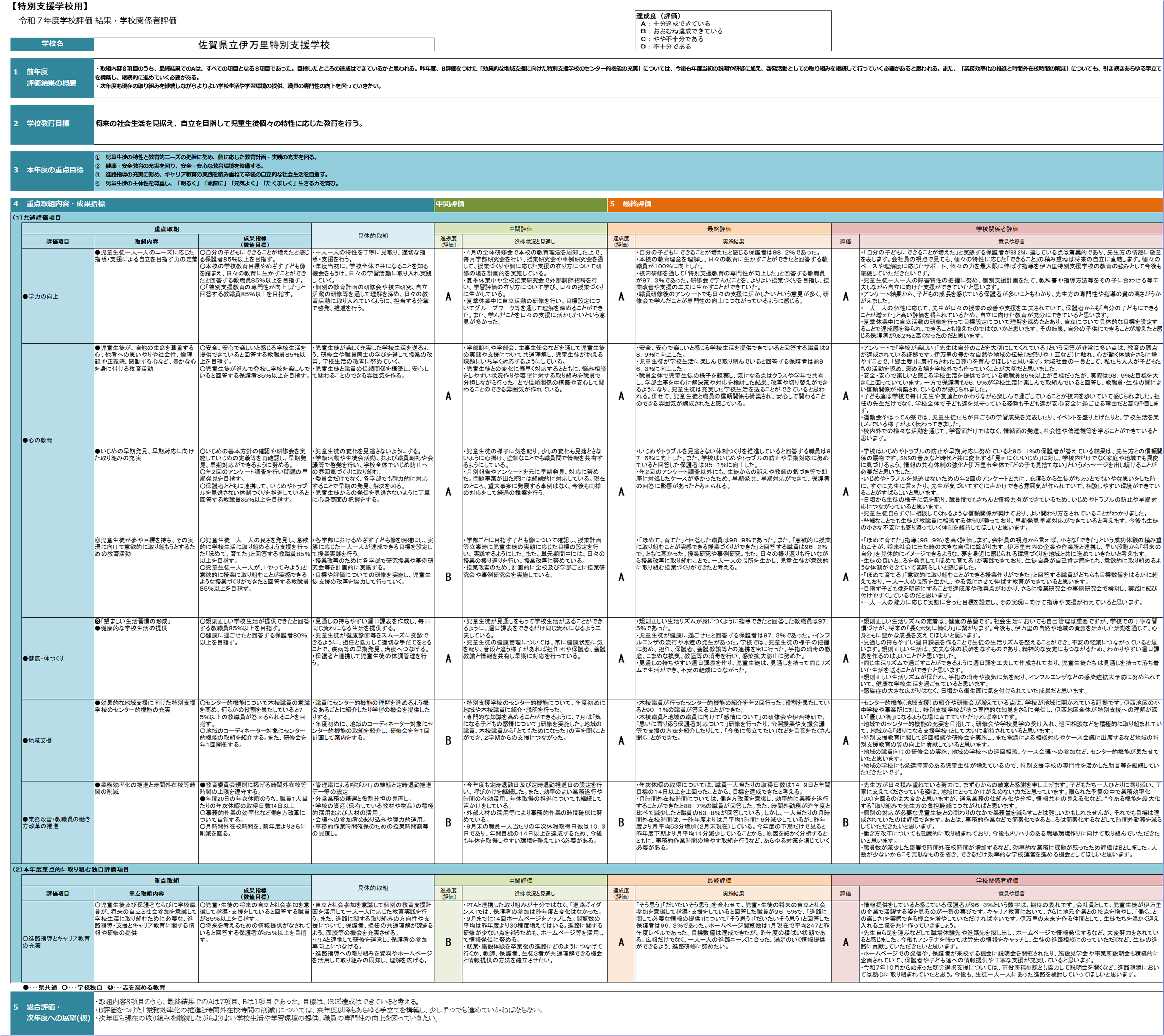This screenshot has height=1036, width=1164.
Task: Select the 前年度 評価結果の概要 cell
Action: click(x=52, y=78)
